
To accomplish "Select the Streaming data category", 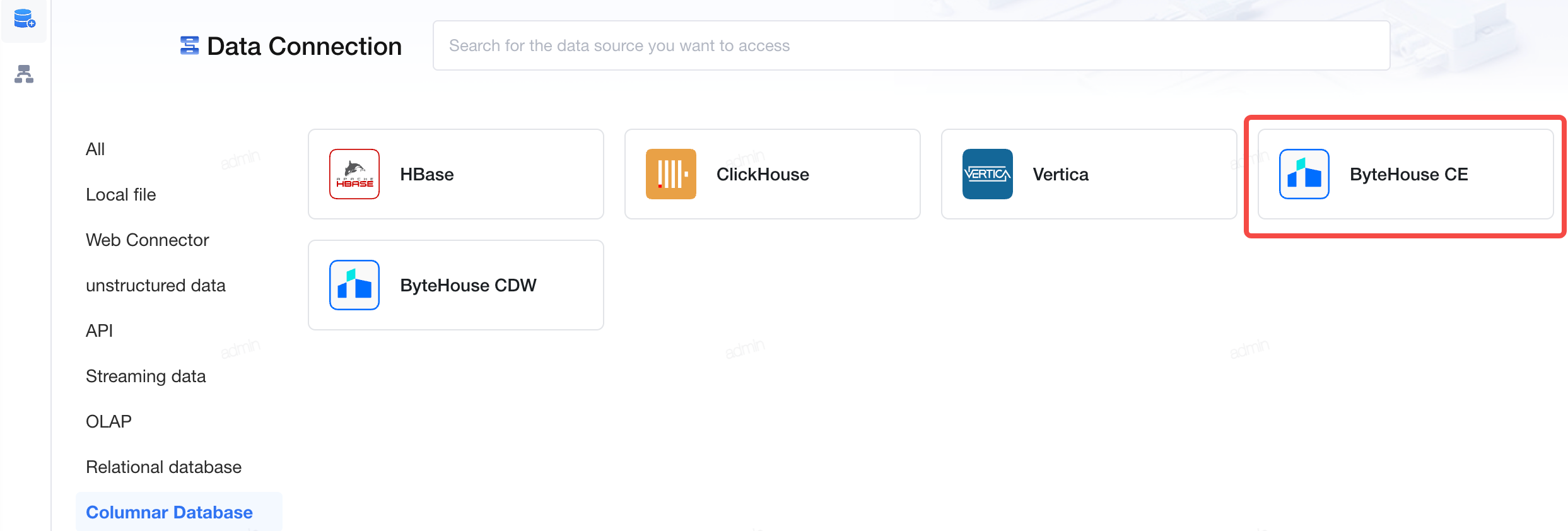I will pyautogui.click(x=146, y=376).
